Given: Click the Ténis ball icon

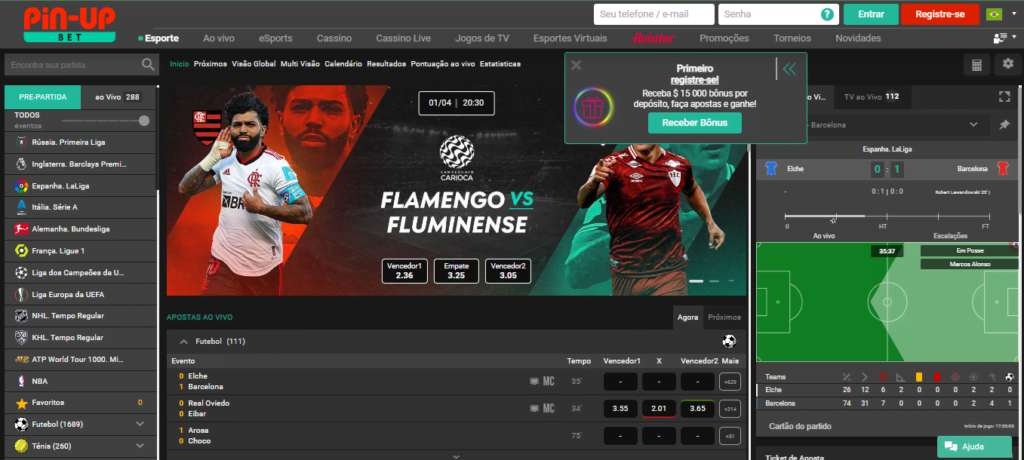Looking at the screenshot, I should [21, 446].
